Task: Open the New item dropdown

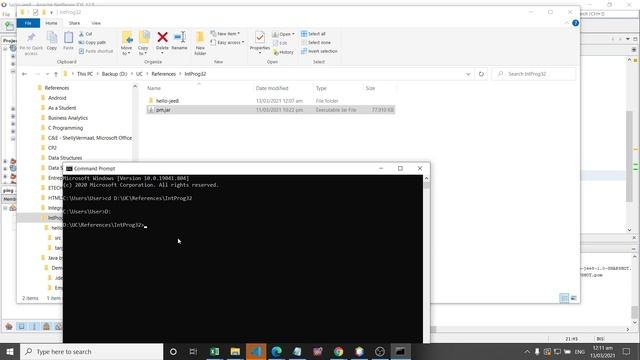Action: [225, 33]
